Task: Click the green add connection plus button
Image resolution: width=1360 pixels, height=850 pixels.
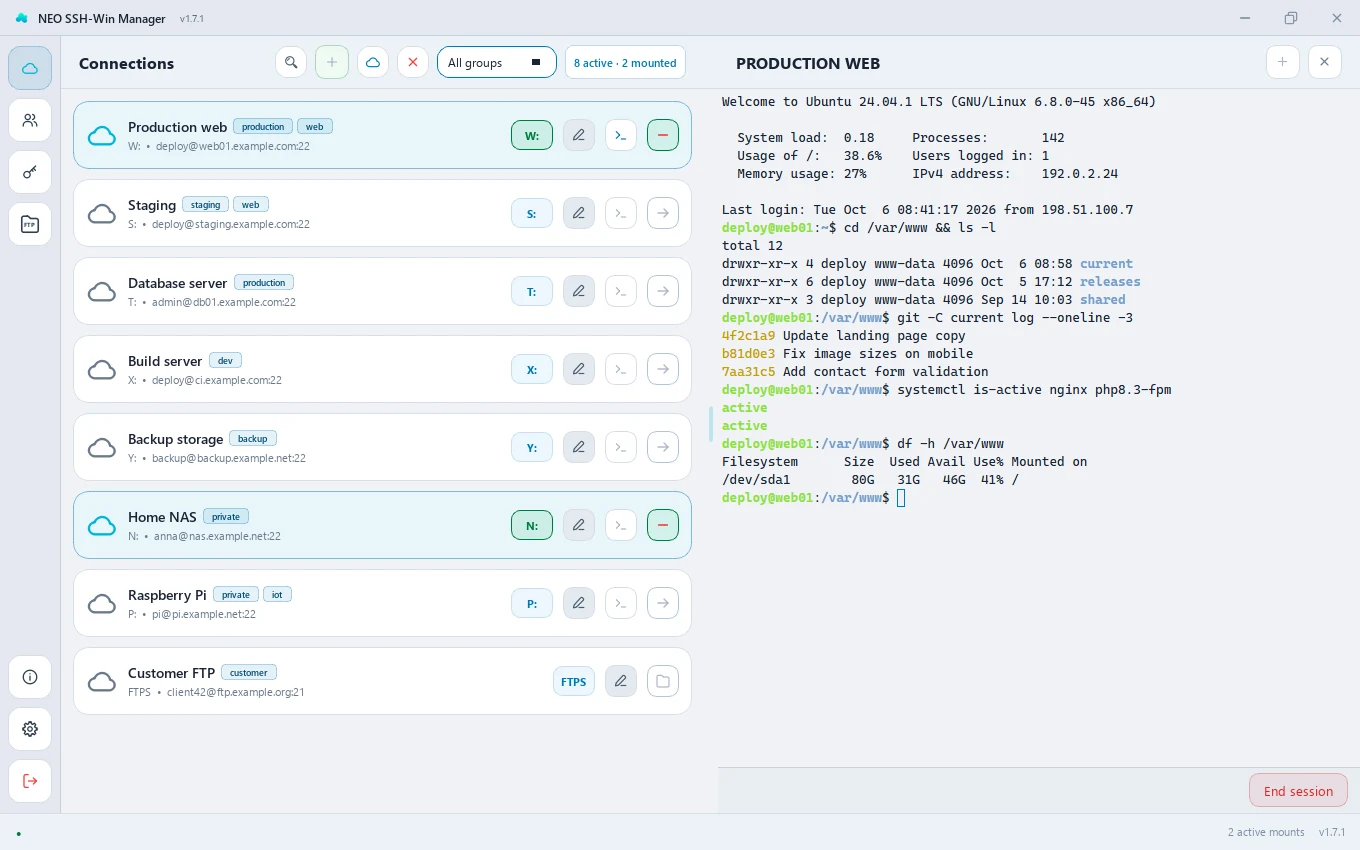Action: click(332, 62)
